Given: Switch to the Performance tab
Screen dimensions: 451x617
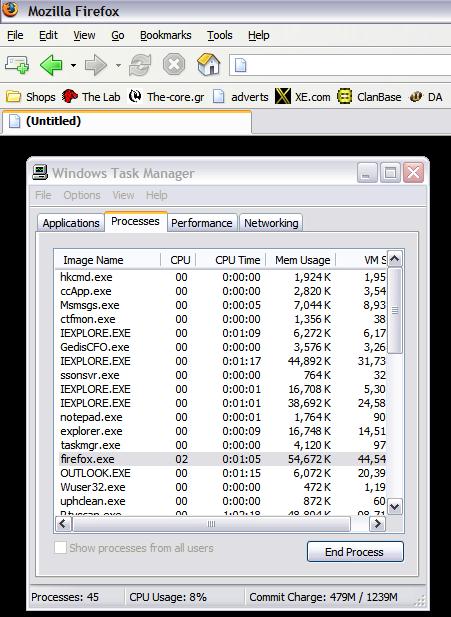Looking at the screenshot, I should (x=201, y=223).
